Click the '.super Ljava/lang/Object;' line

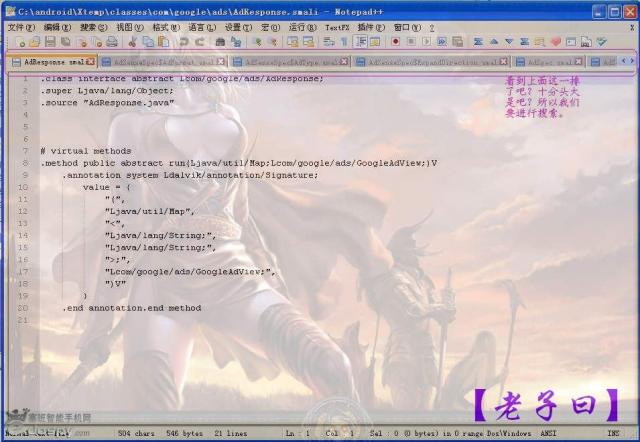coord(107,91)
